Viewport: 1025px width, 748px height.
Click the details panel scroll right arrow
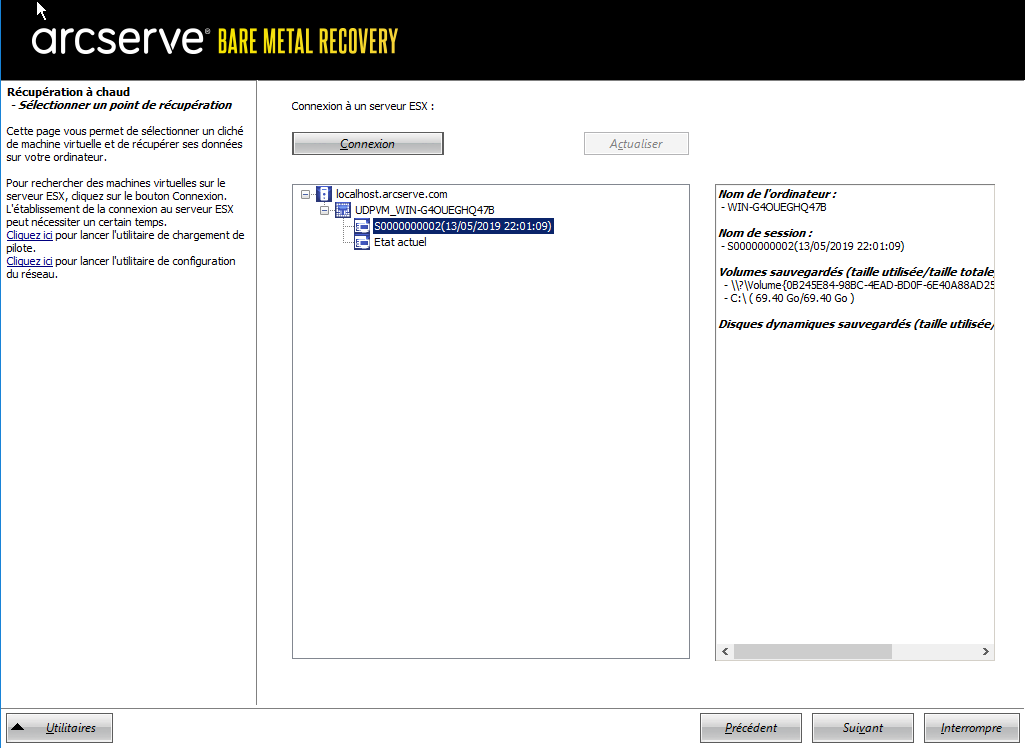(986, 651)
